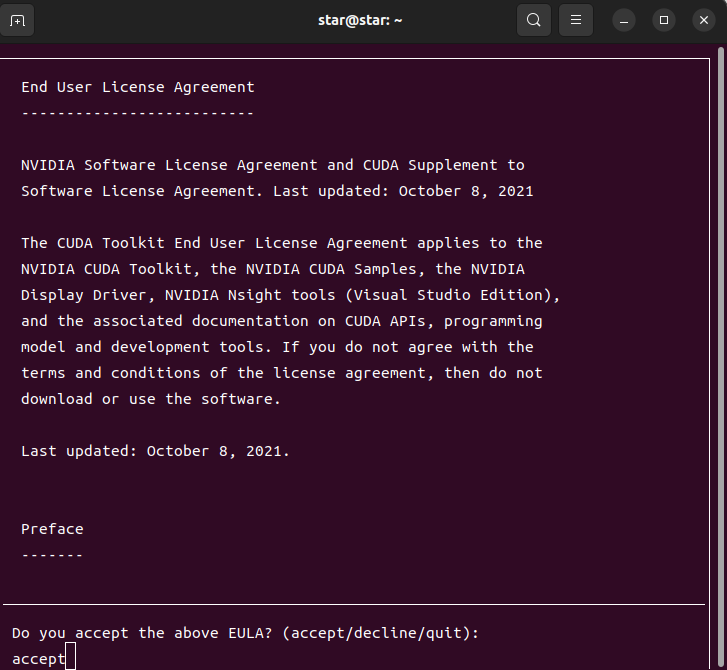Image resolution: width=727 pixels, height=670 pixels.
Task: Maximize the terminal window
Action: click(664, 20)
